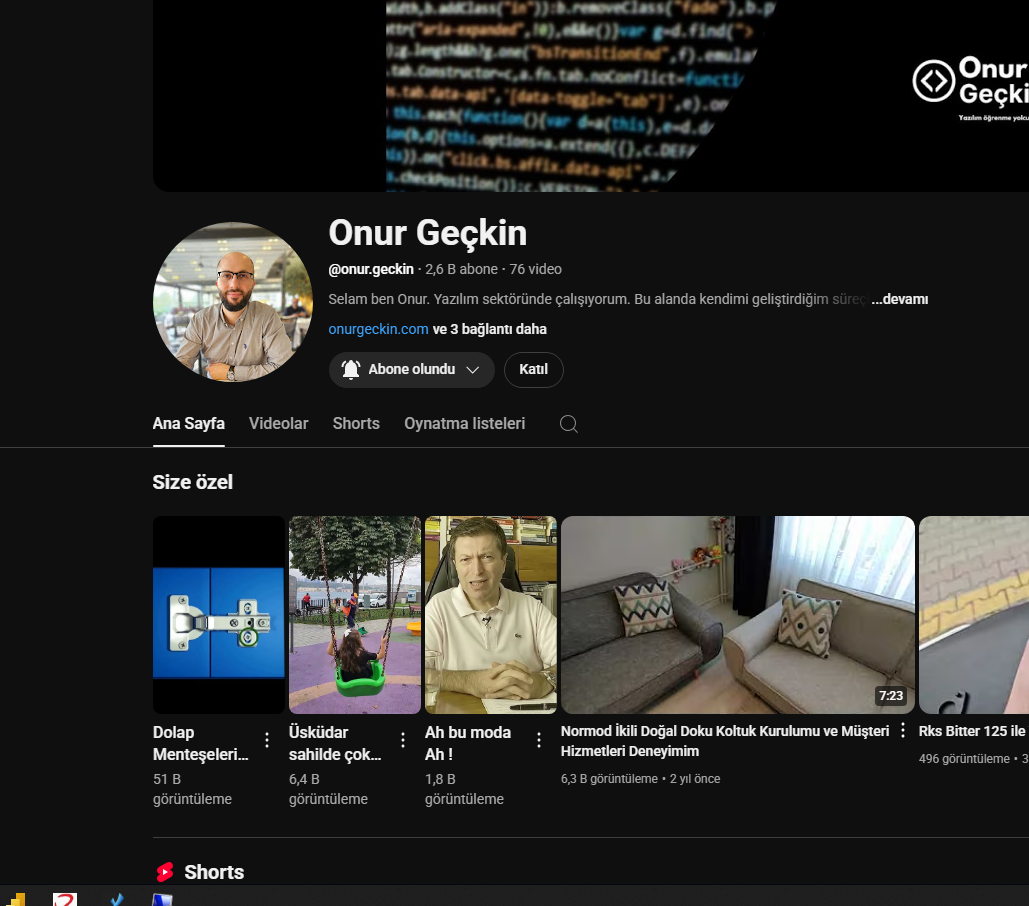Open the blue checkmark taskbar icon
1029x906 pixels.
[116, 899]
